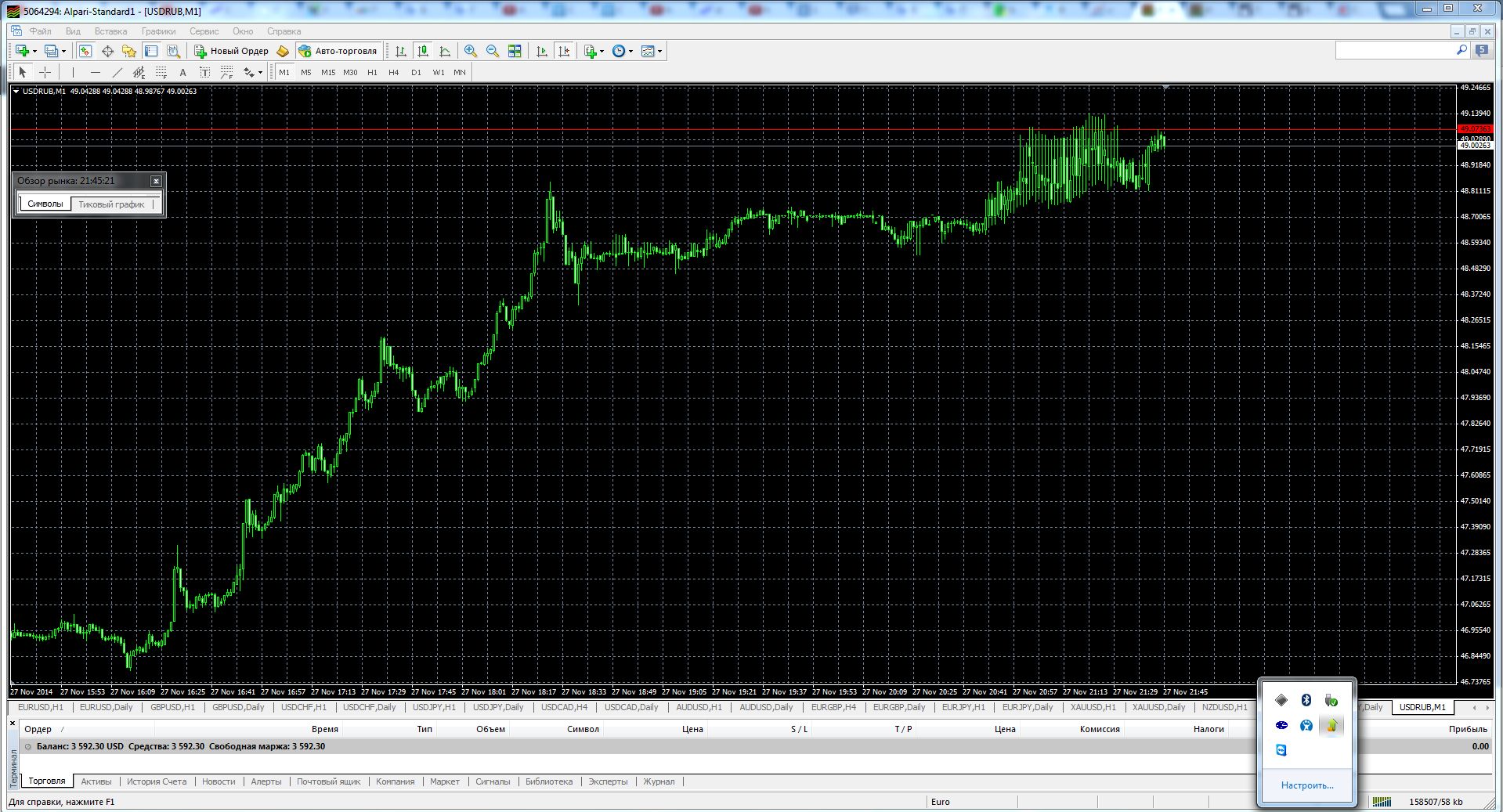
Task: Open the Navigator star-folder icon
Action: tap(129, 51)
